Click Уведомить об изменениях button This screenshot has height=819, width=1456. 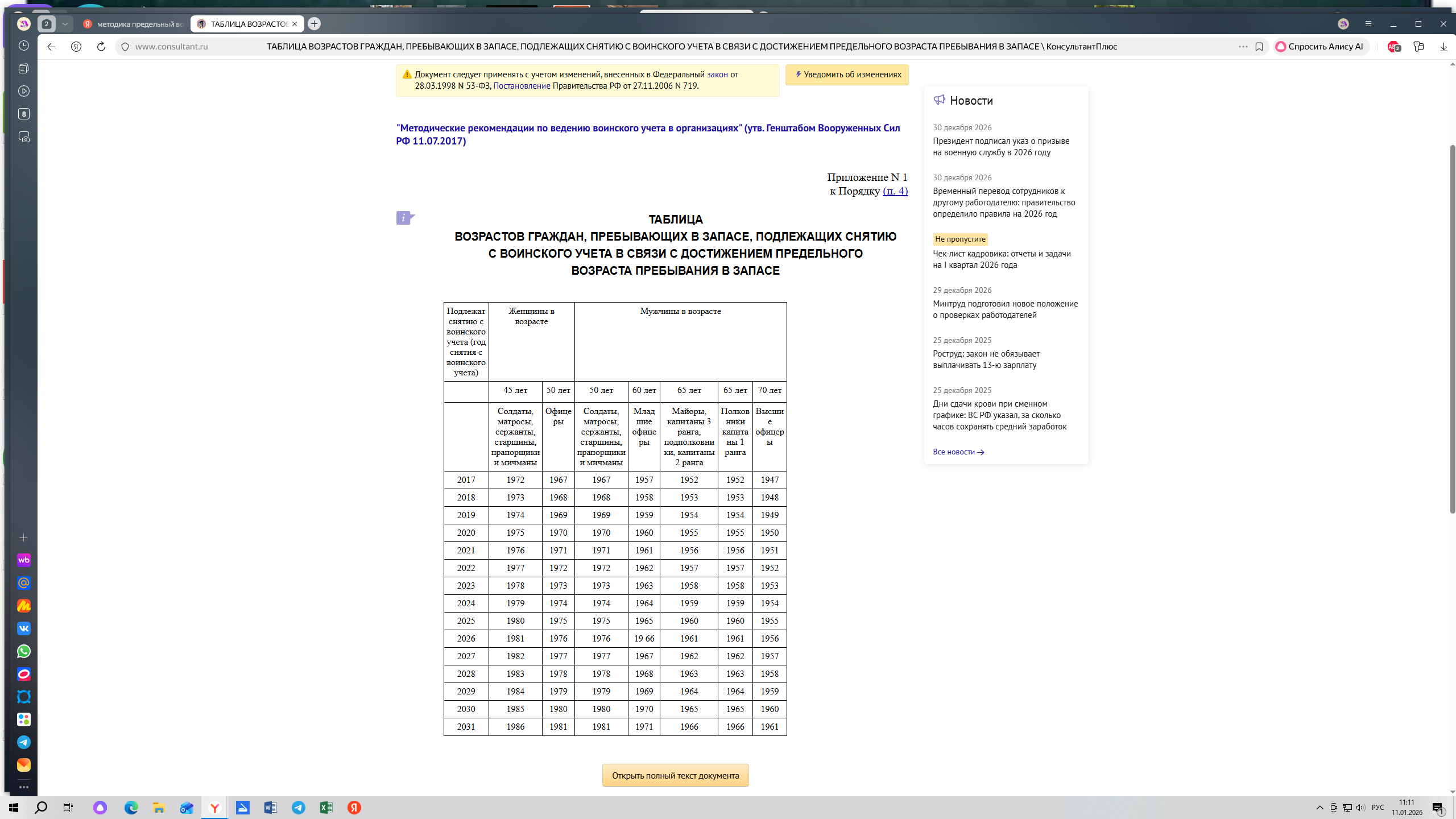coord(847,75)
